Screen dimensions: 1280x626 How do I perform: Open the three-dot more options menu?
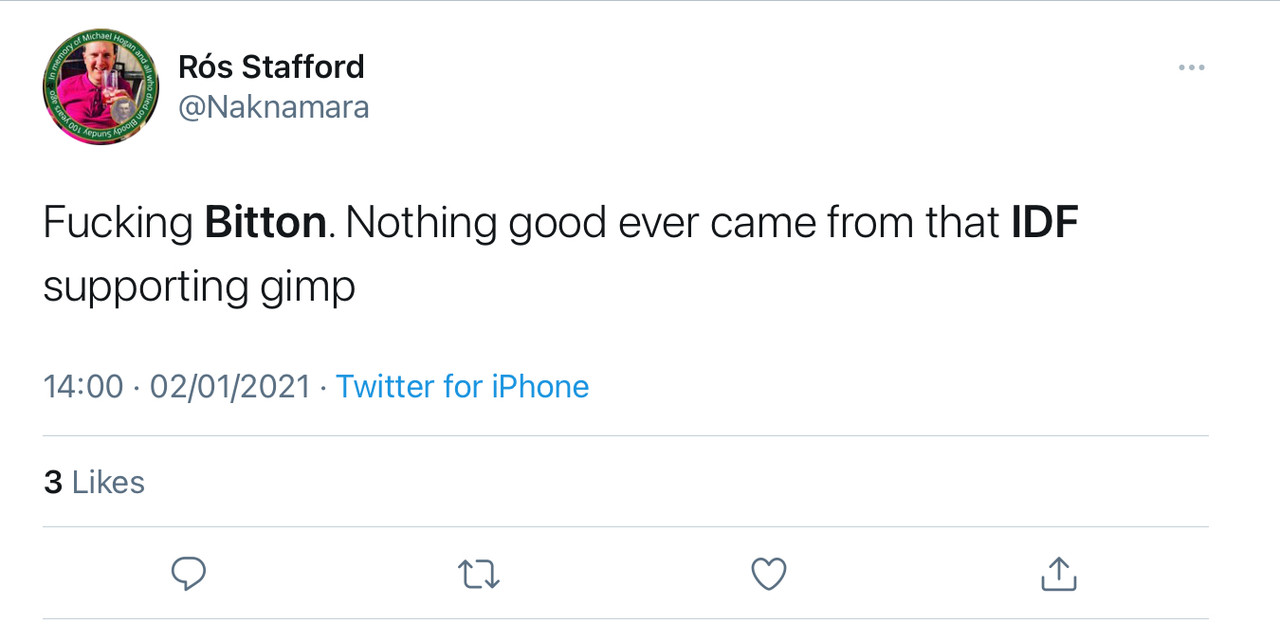(x=1191, y=68)
